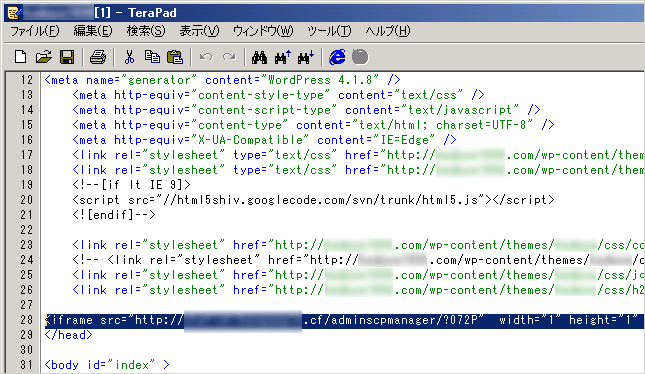Click the content-script-type meta line
Screen dimensions: 645x374
tap(306, 110)
